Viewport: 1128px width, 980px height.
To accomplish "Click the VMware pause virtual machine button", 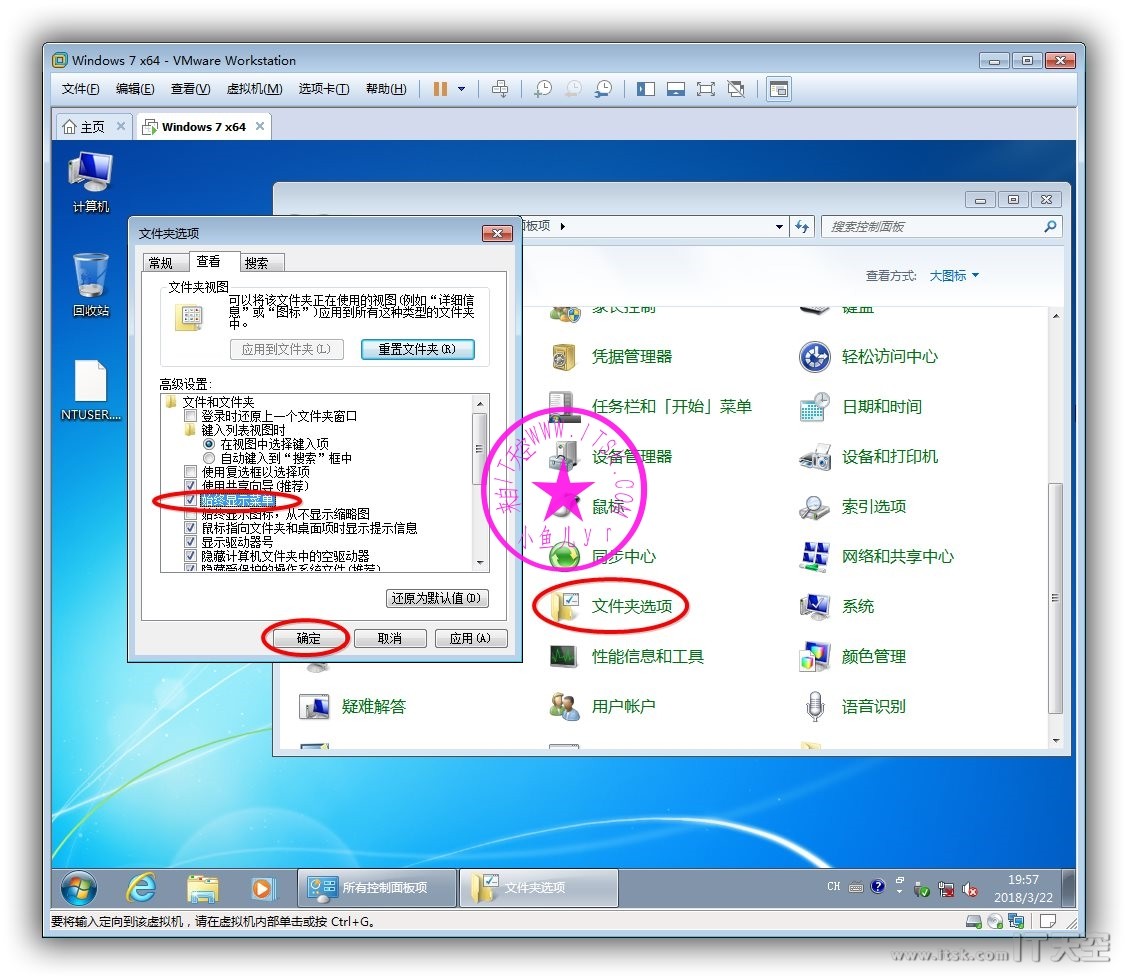I will [x=440, y=89].
